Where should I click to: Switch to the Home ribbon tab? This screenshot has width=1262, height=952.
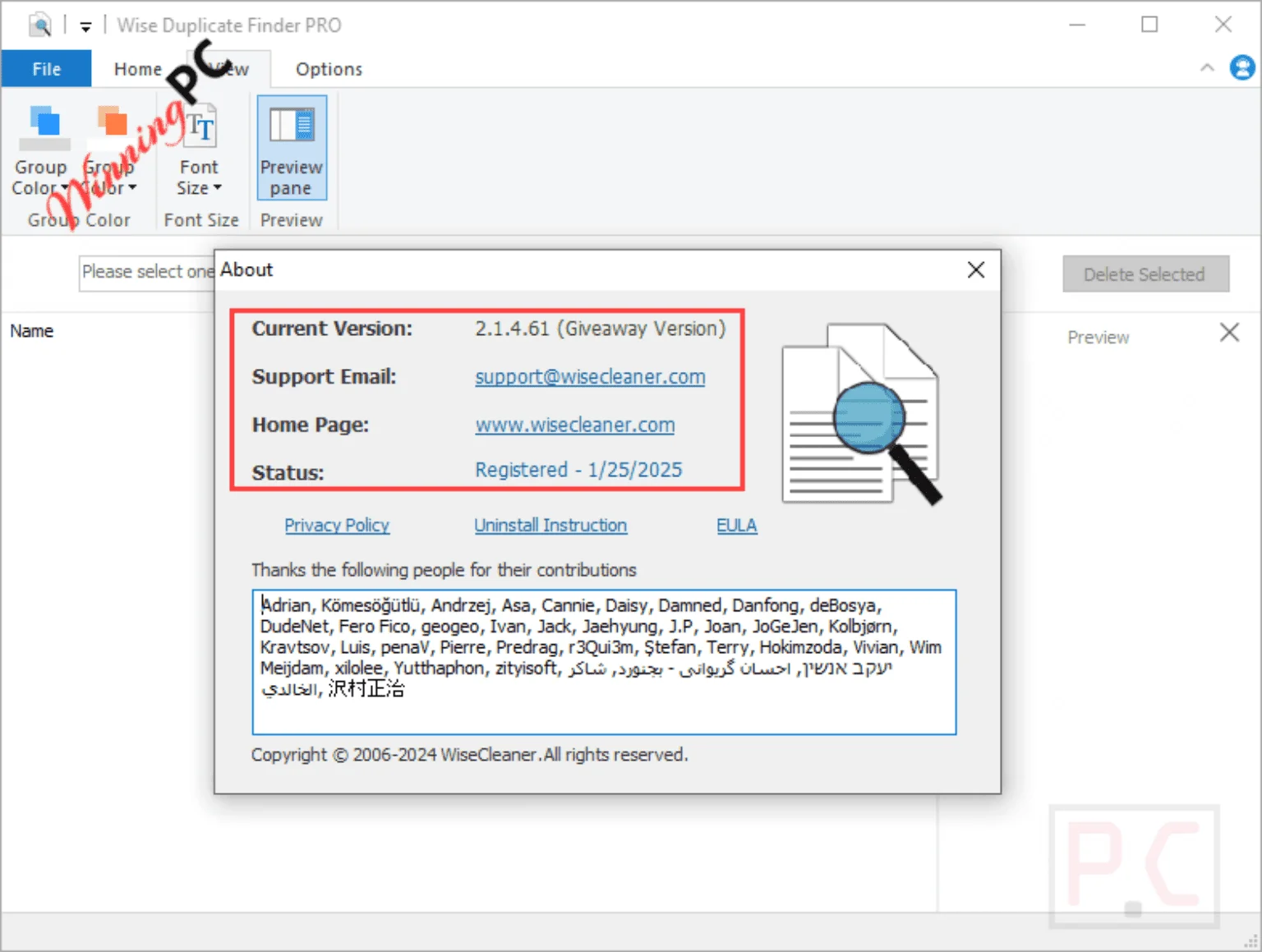[137, 69]
